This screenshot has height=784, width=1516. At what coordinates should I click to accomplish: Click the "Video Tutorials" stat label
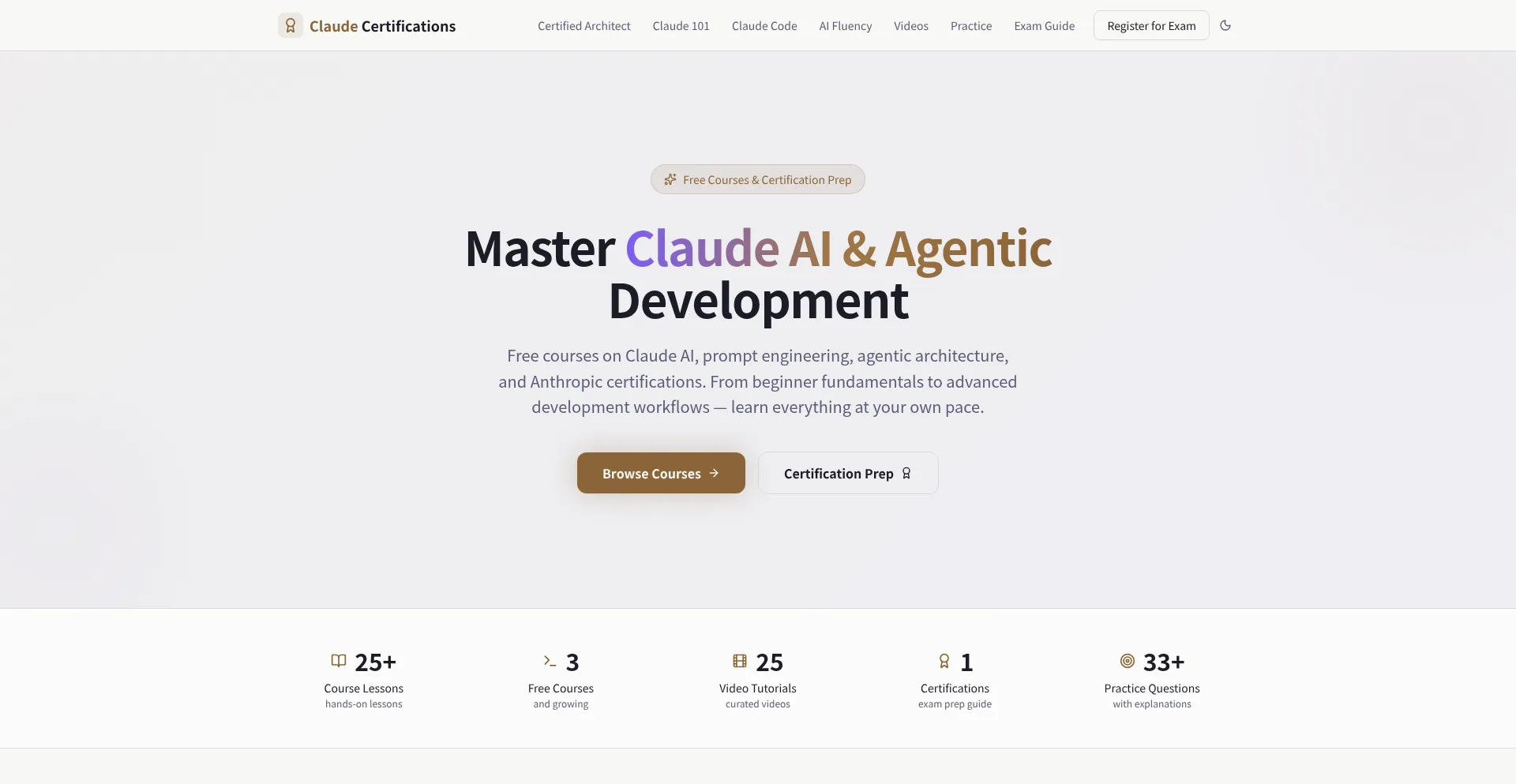758,688
